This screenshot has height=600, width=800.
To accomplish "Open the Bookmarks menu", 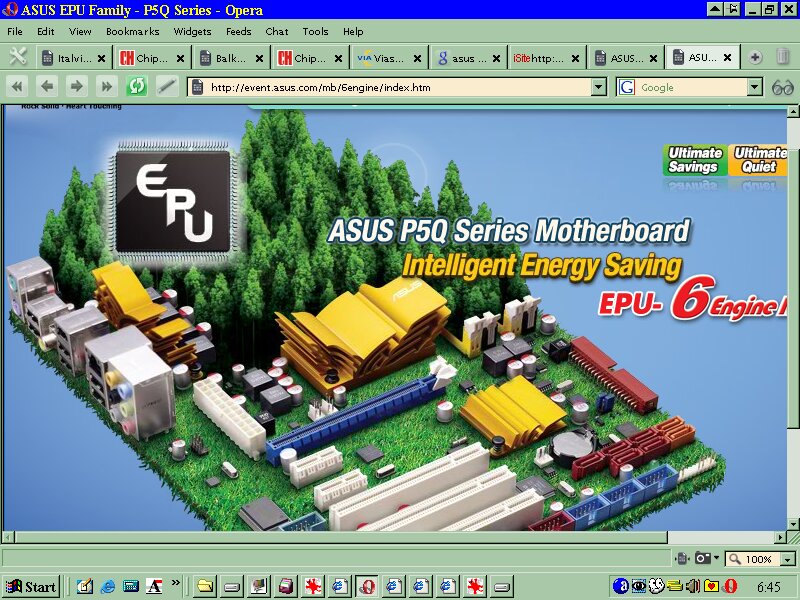I will (133, 32).
